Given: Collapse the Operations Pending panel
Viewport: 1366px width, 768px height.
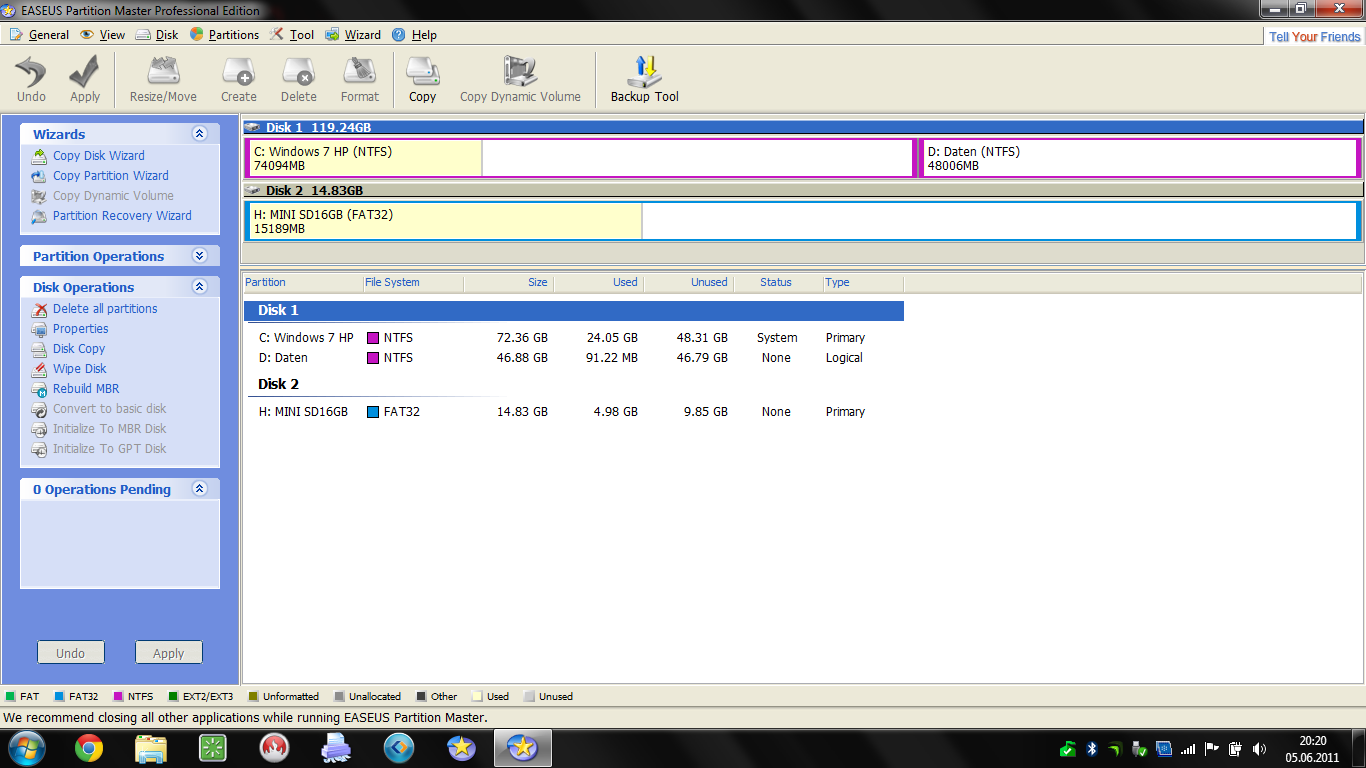Looking at the screenshot, I should (x=199, y=489).
